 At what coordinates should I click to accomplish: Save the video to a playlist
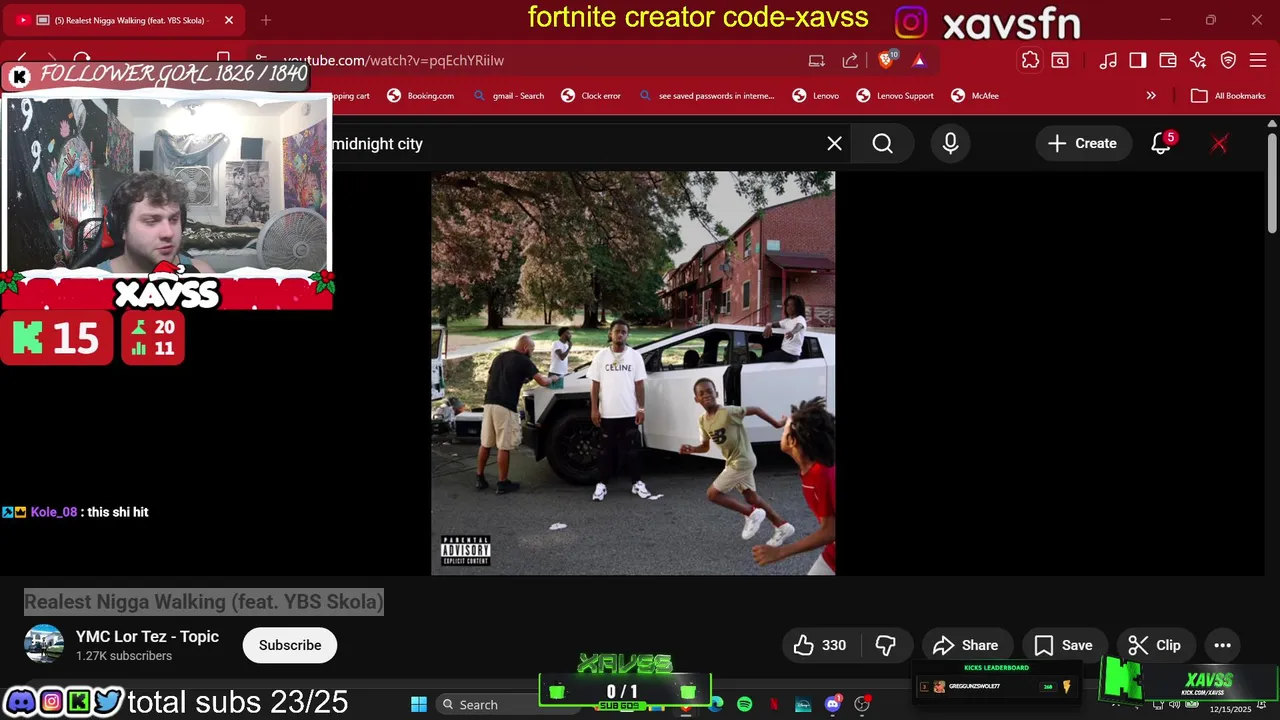click(x=1063, y=645)
